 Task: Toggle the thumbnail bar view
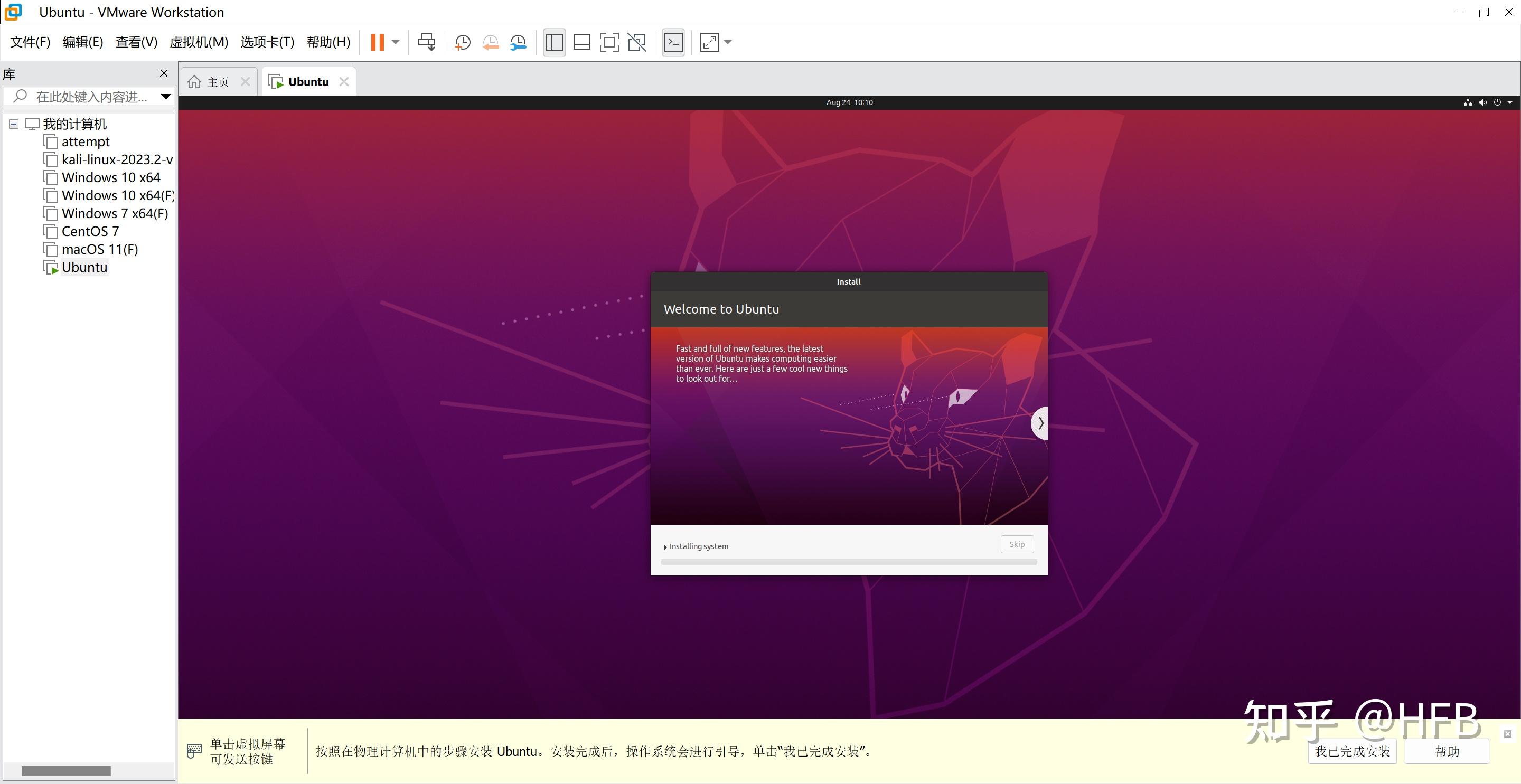[581, 42]
